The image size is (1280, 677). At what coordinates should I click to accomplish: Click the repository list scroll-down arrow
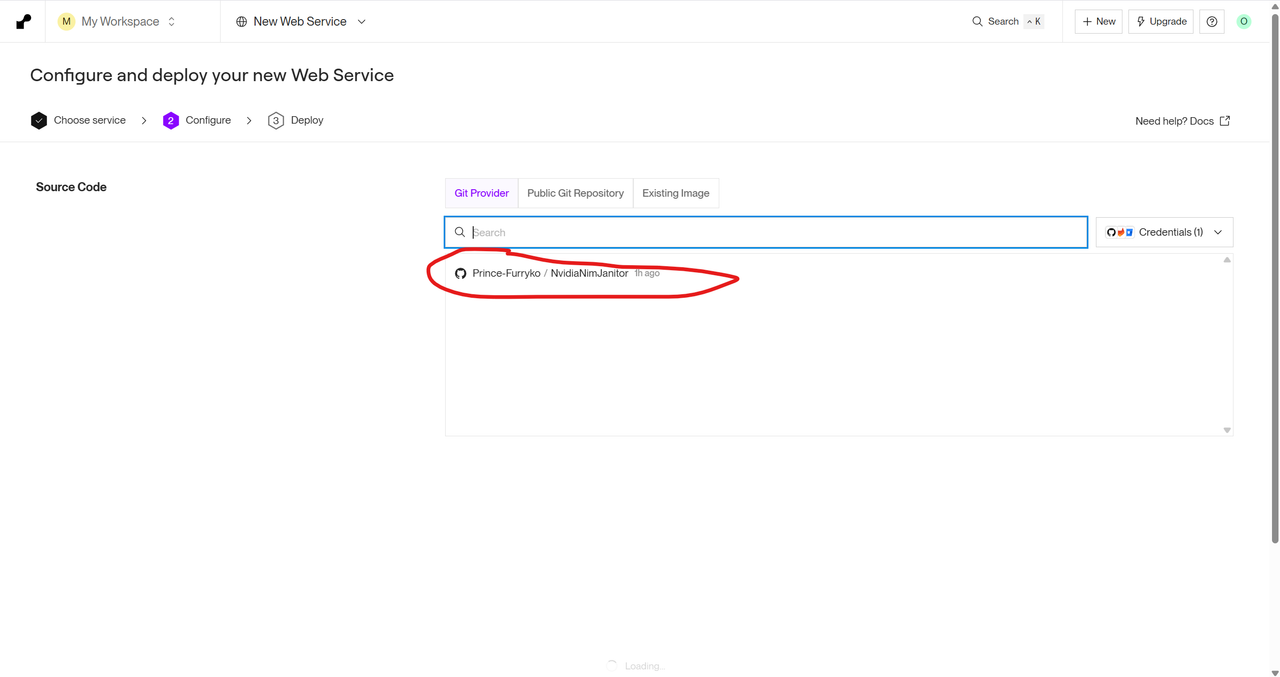1227,430
